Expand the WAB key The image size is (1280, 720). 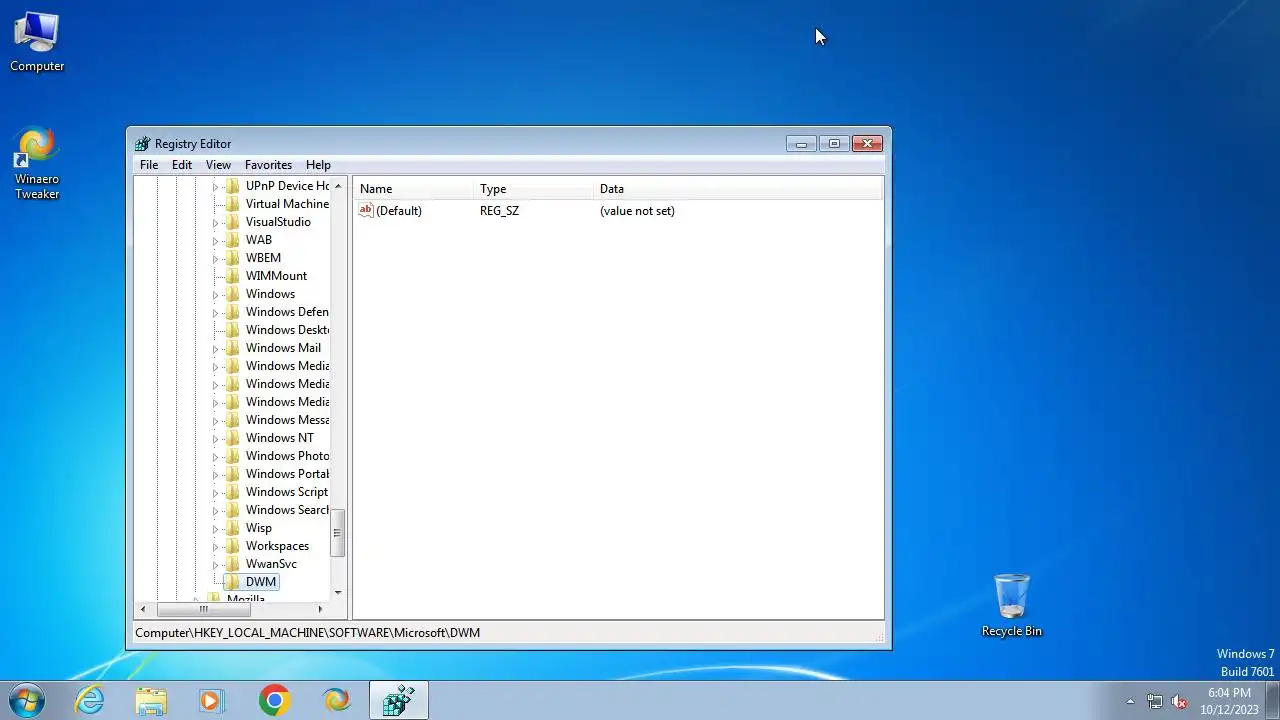215,240
